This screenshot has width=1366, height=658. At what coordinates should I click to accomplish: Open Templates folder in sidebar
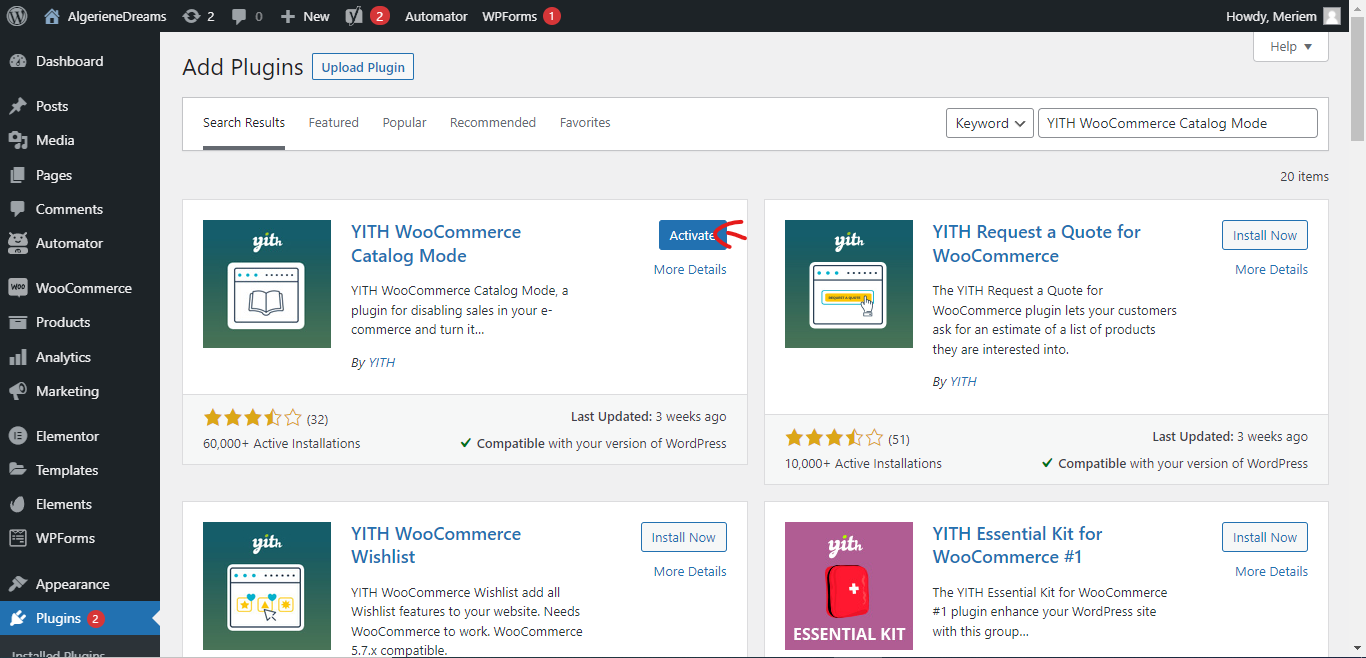click(x=18, y=470)
